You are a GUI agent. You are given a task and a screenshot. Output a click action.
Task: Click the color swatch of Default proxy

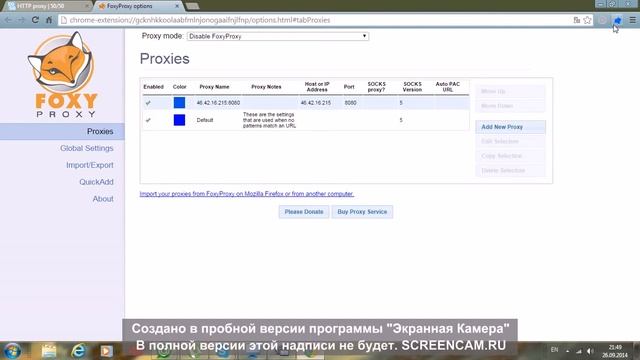pyautogui.click(x=179, y=120)
